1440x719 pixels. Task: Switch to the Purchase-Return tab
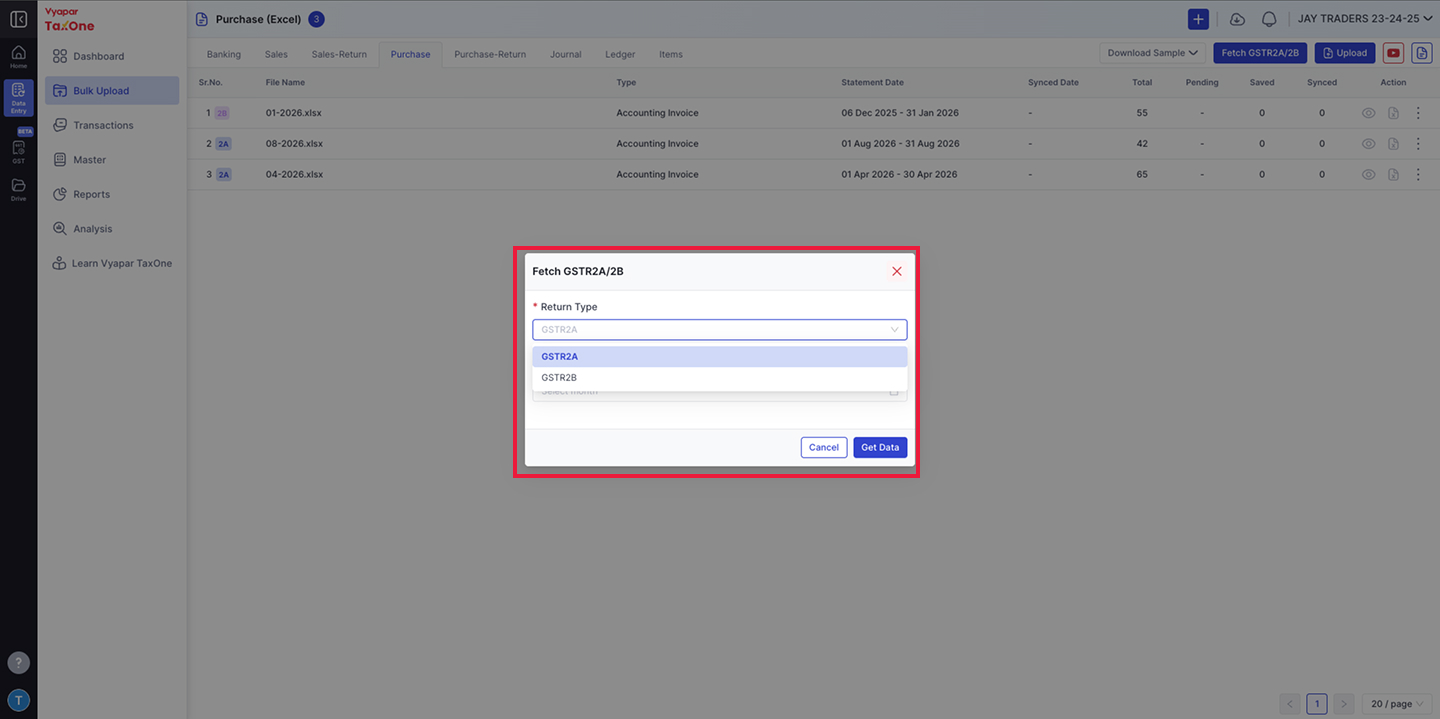point(490,54)
